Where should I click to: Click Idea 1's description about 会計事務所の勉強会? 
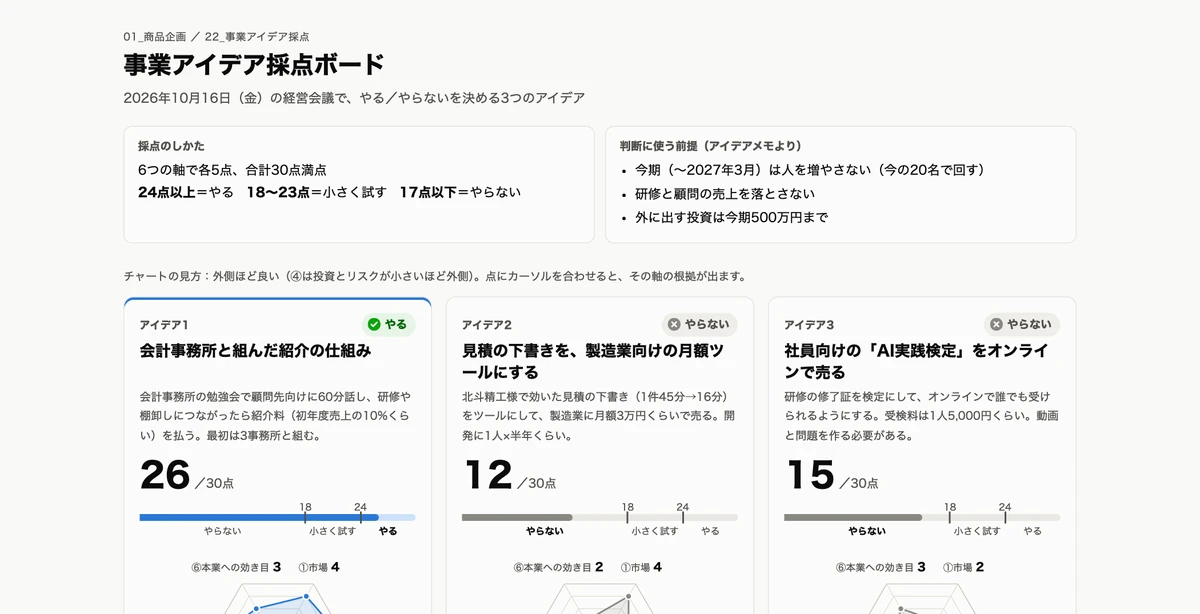(x=277, y=416)
